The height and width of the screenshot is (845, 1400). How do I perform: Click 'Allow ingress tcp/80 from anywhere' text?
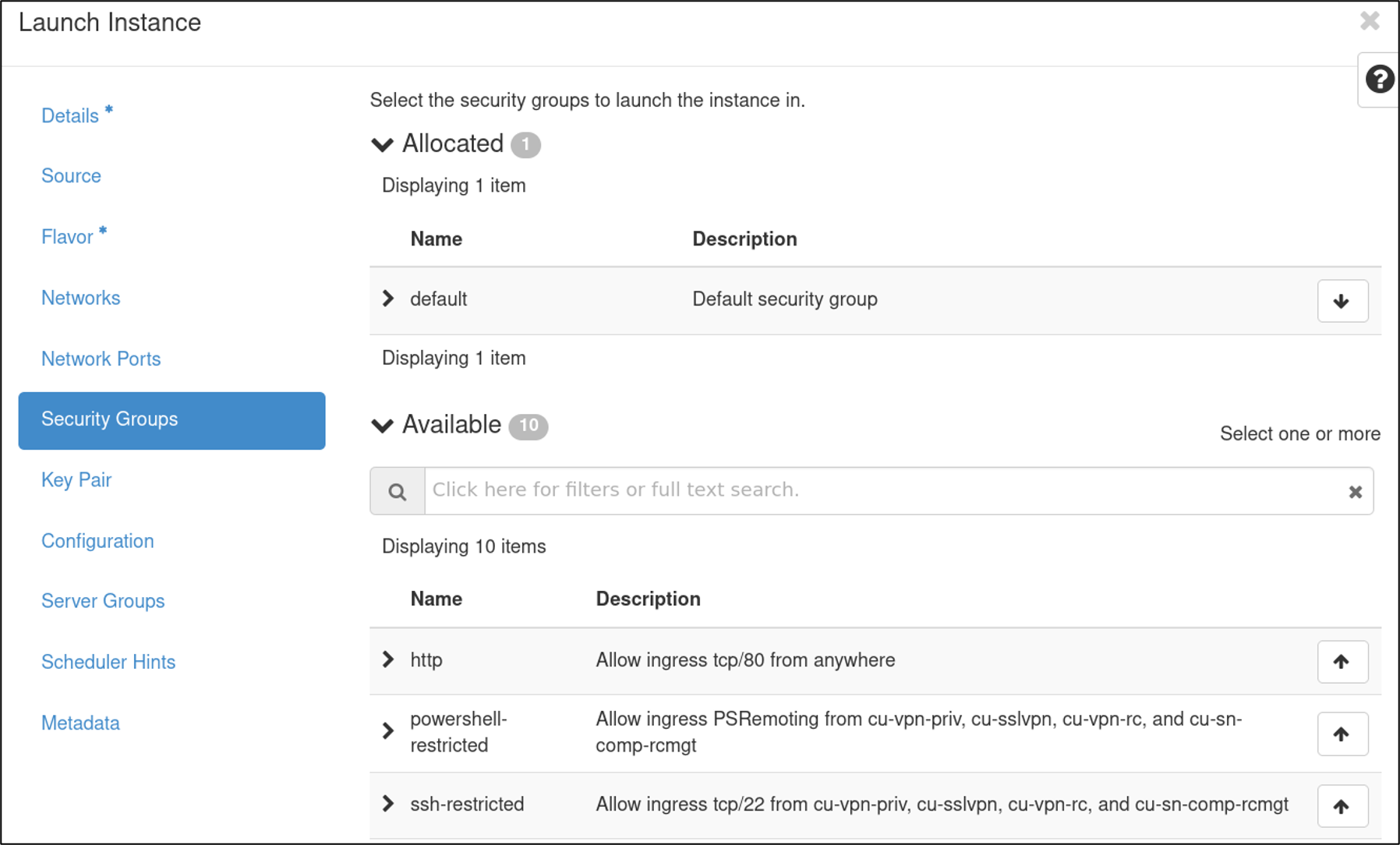745,659
